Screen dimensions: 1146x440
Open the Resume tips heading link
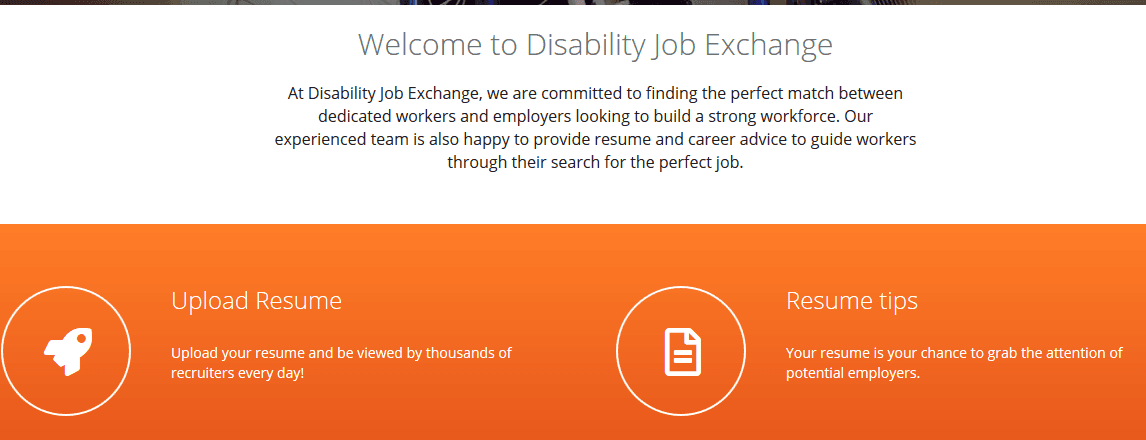pyautogui.click(x=852, y=300)
